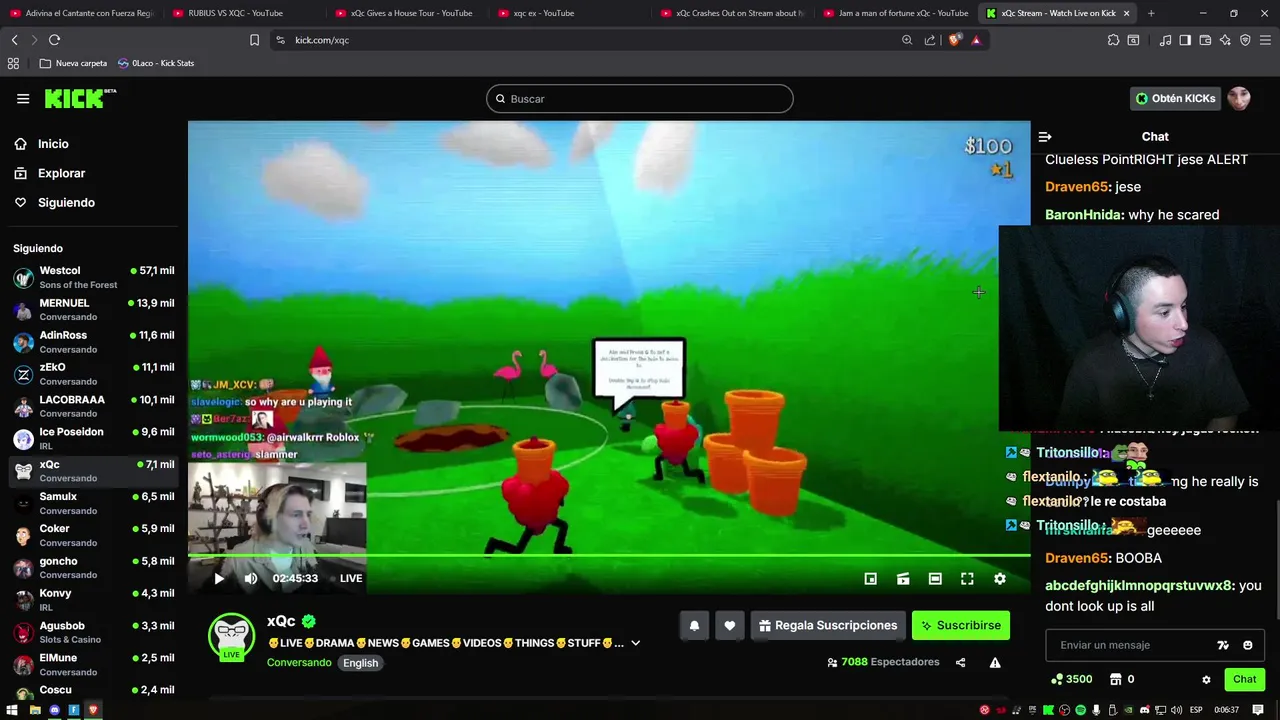The width and height of the screenshot is (1280, 720).
Task: Mute the stream volume speaker icon
Action: pyautogui.click(x=251, y=578)
